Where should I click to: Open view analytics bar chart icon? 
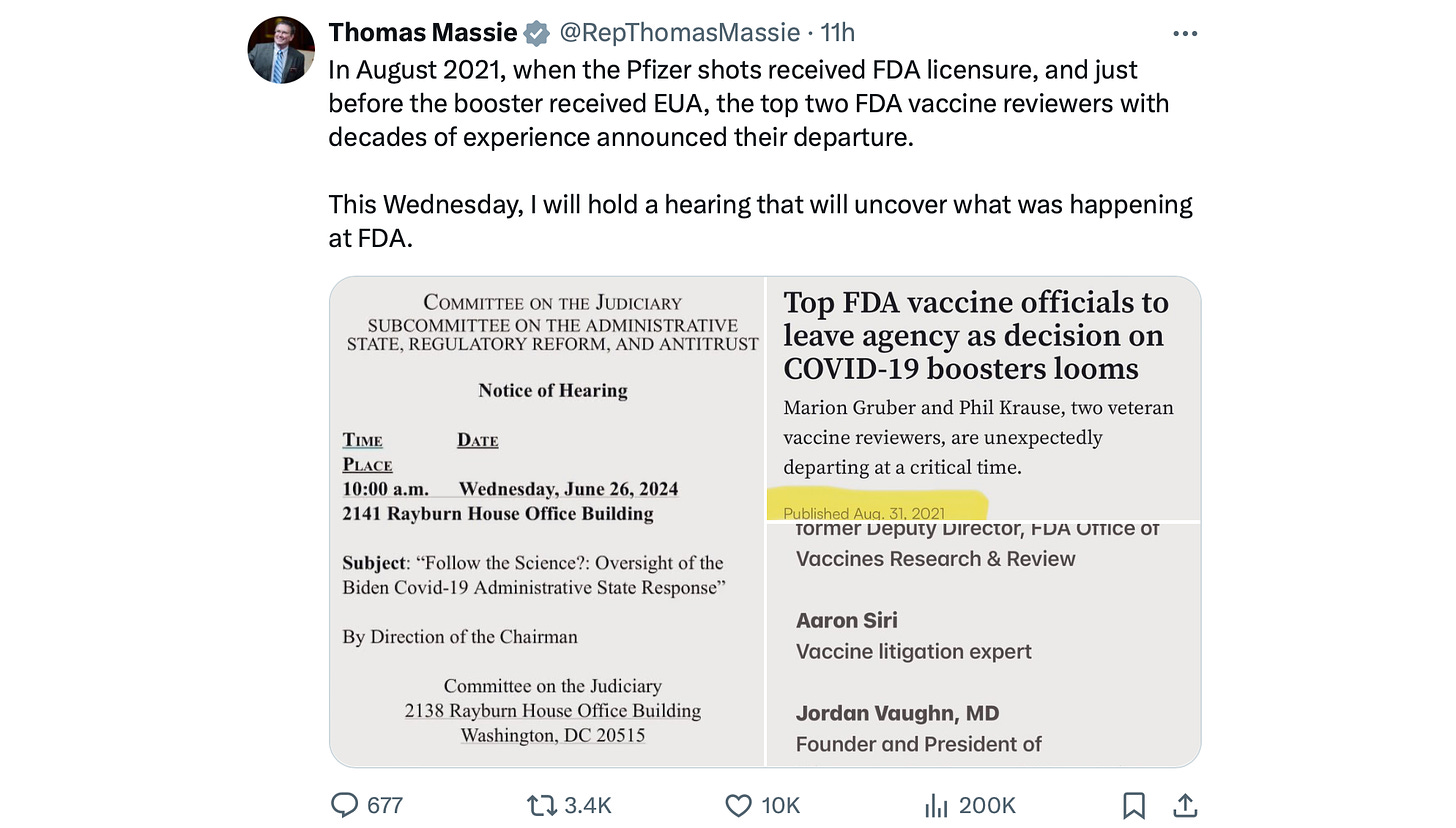click(x=936, y=805)
